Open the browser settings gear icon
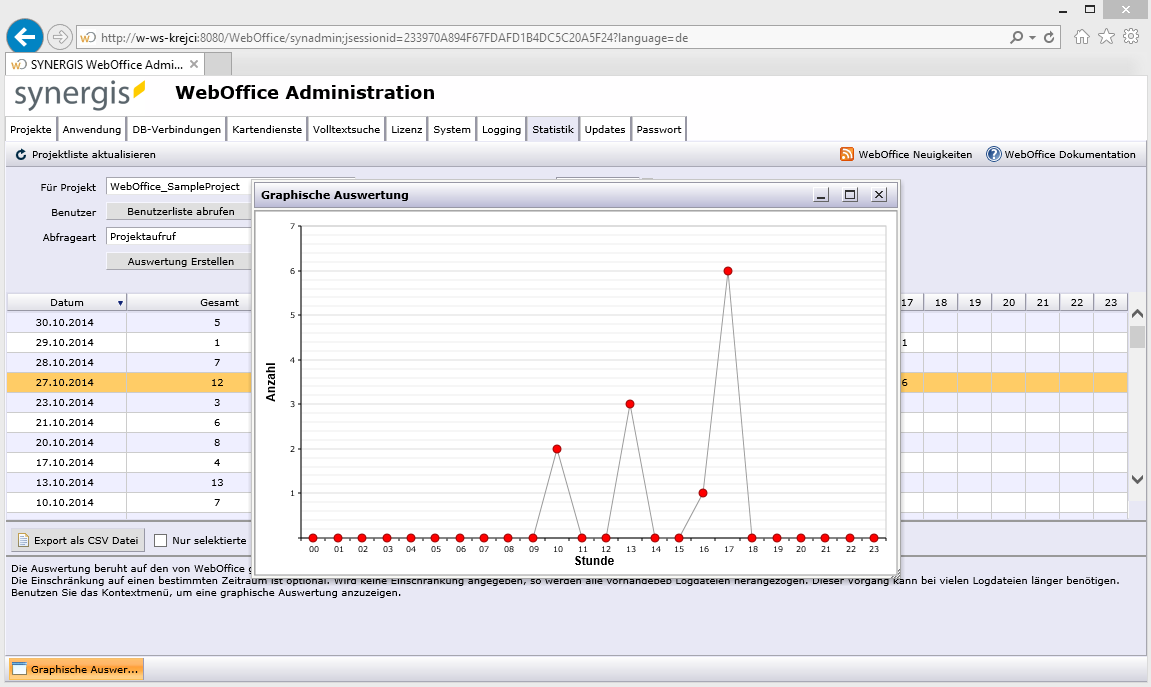1151x687 pixels. [x=1131, y=37]
